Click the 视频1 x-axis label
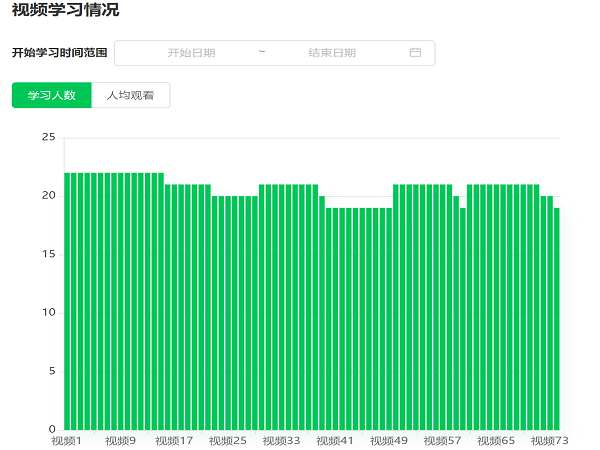The width and height of the screenshot is (600, 450). click(x=67, y=441)
